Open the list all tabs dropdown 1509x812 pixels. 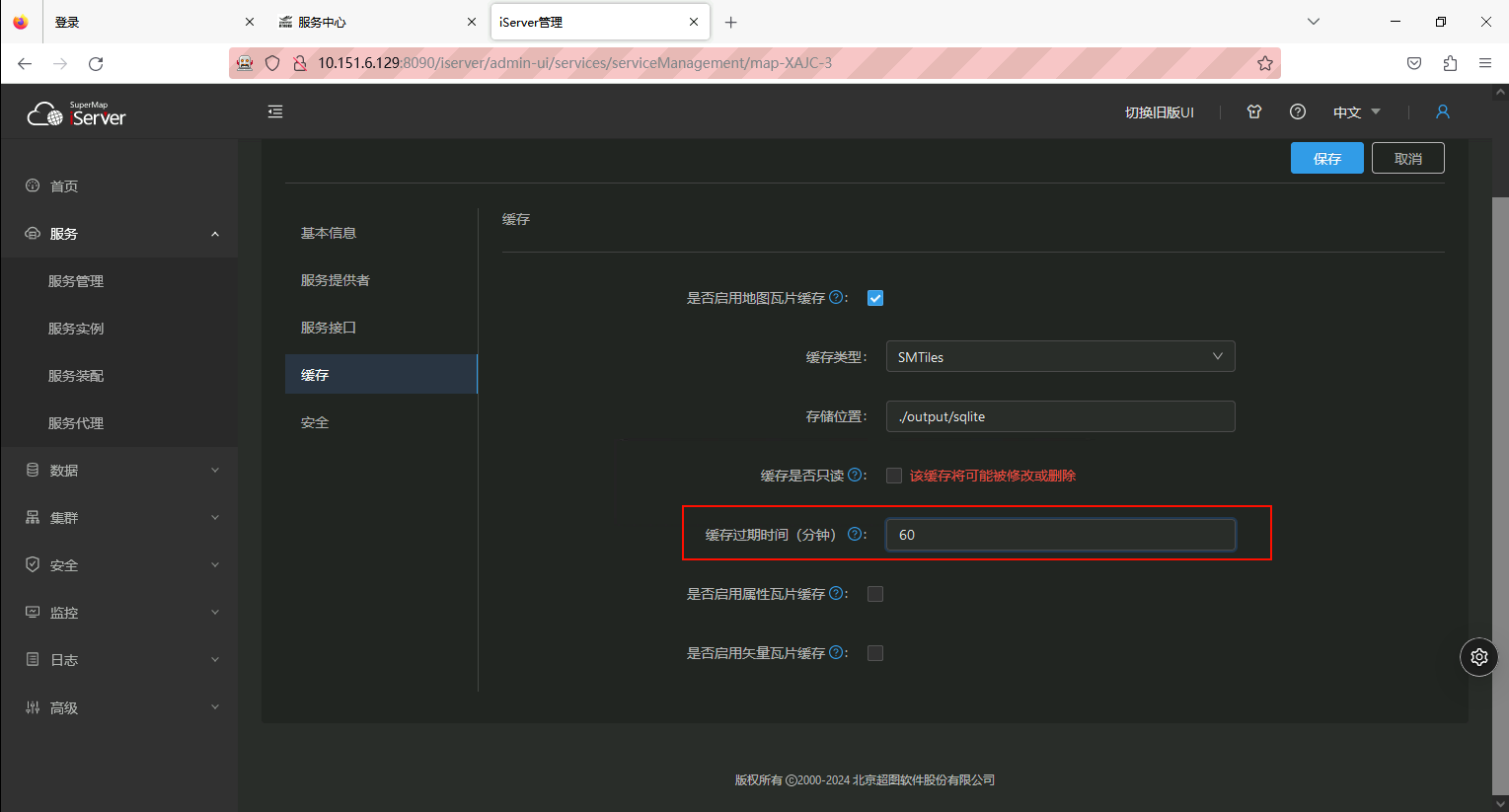(x=1314, y=22)
